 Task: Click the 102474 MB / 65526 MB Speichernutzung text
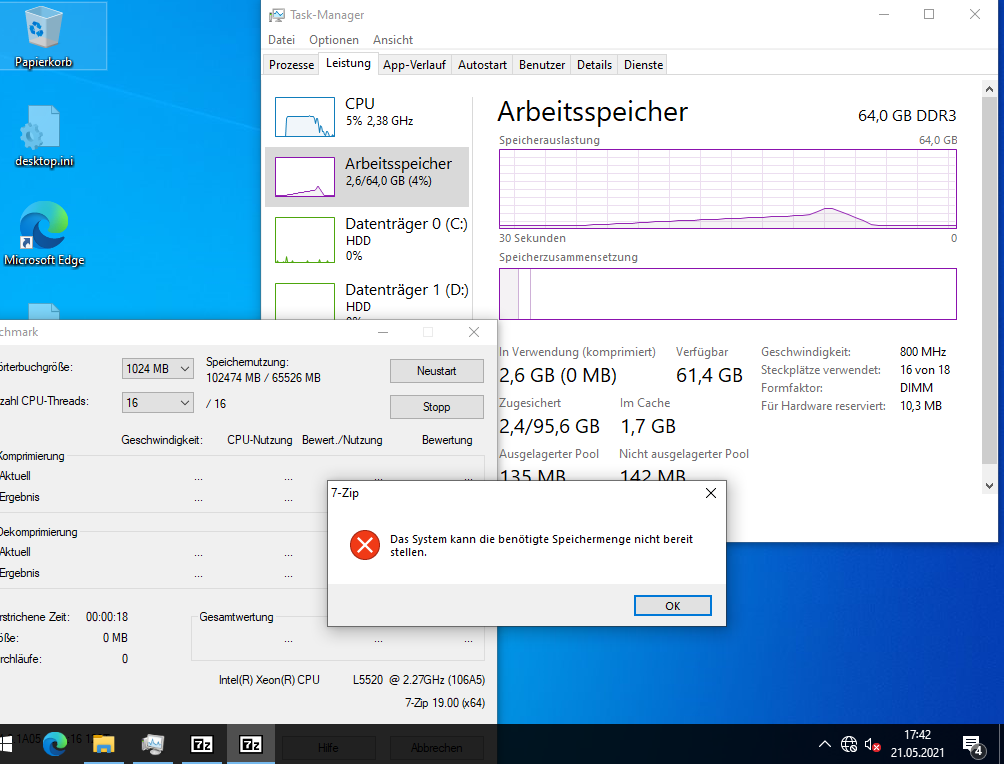click(x=263, y=378)
